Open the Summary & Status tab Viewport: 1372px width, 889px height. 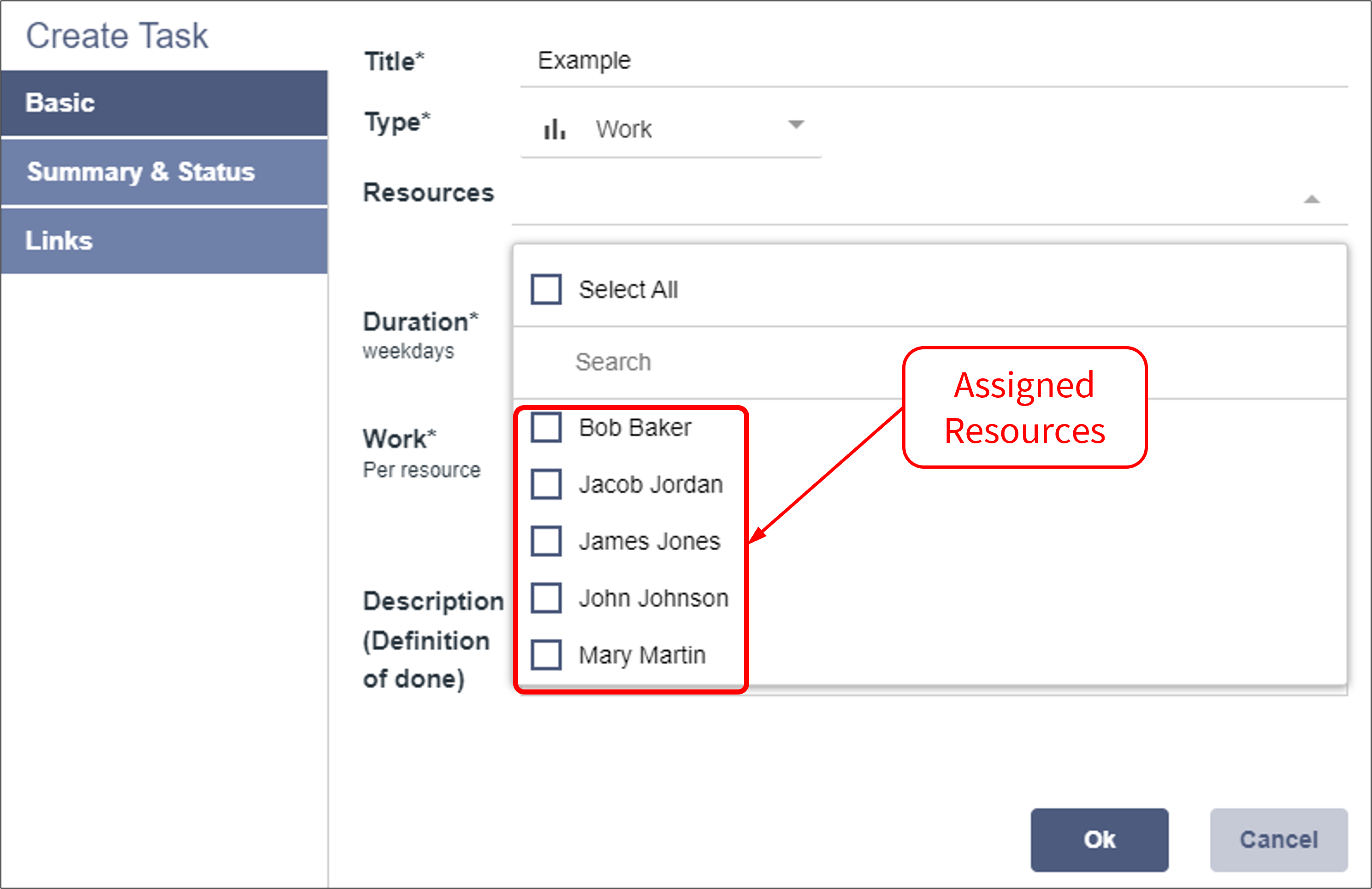[x=164, y=172]
